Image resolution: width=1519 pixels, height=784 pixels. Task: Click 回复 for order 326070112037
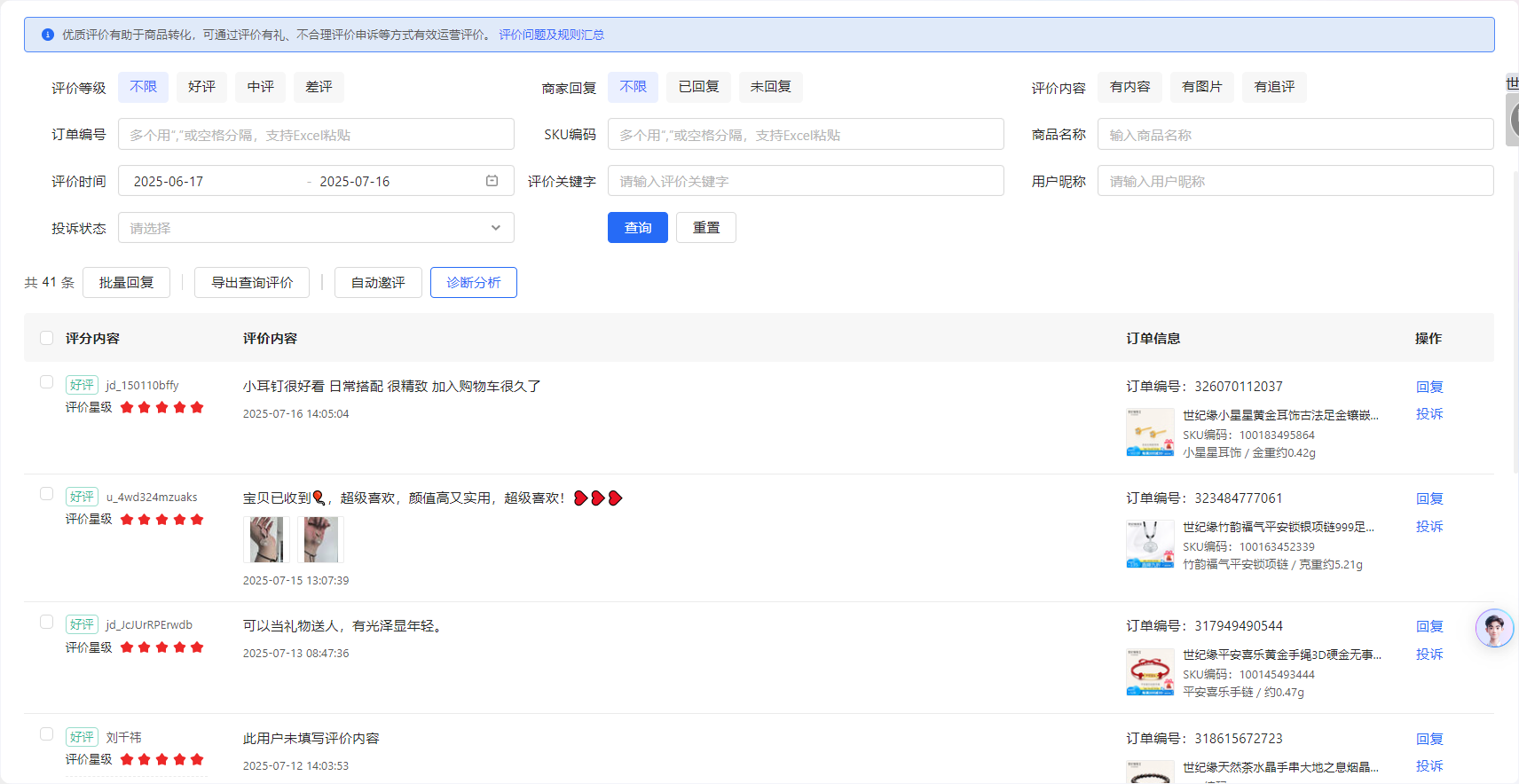tap(1428, 387)
